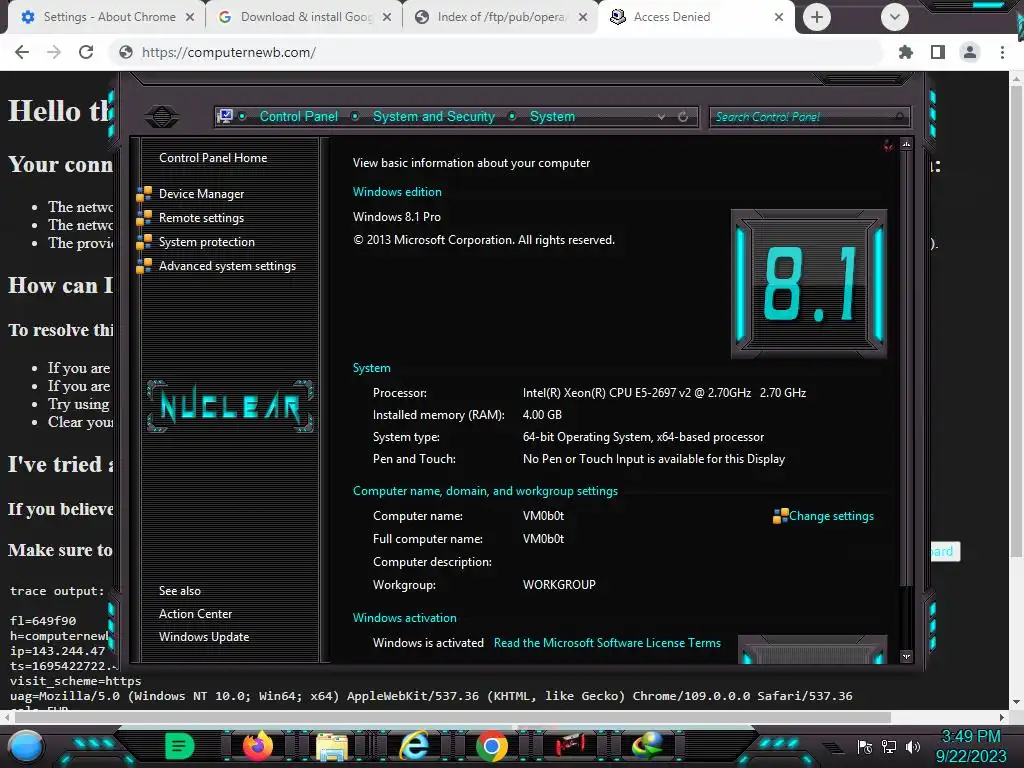The width and height of the screenshot is (1024, 768).
Task: Click volume speaker icon in system tray
Action: 913,747
